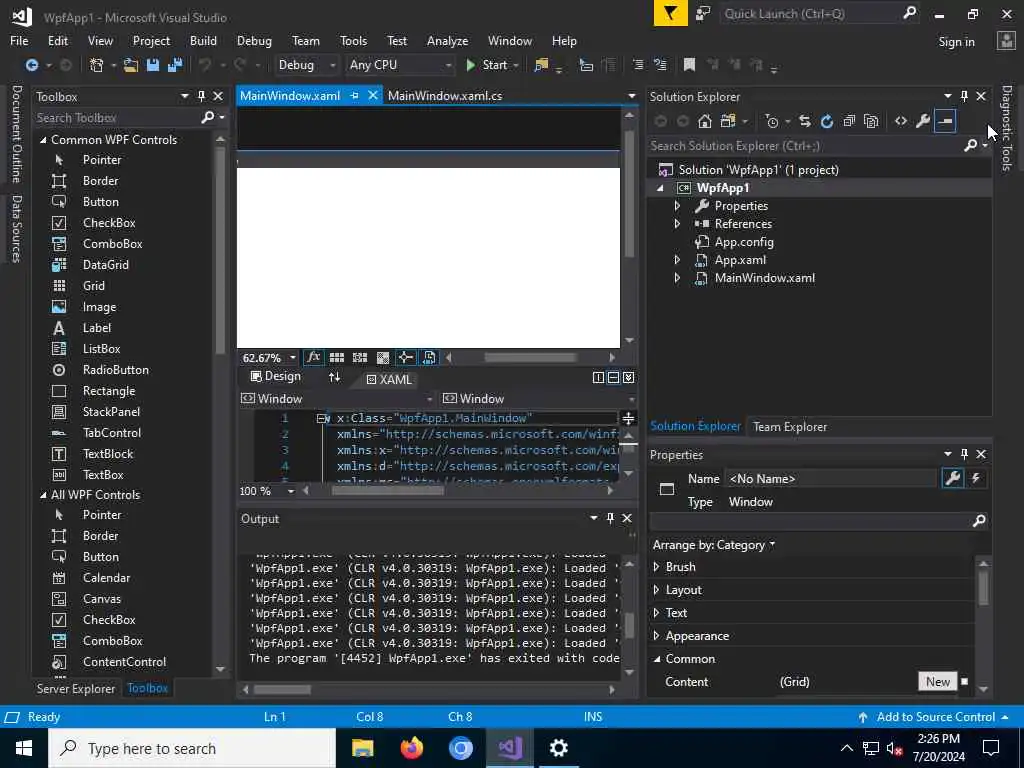Toggle auto hide pin on Output panel
Screen dimensions: 1024x768
(x=610, y=518)
